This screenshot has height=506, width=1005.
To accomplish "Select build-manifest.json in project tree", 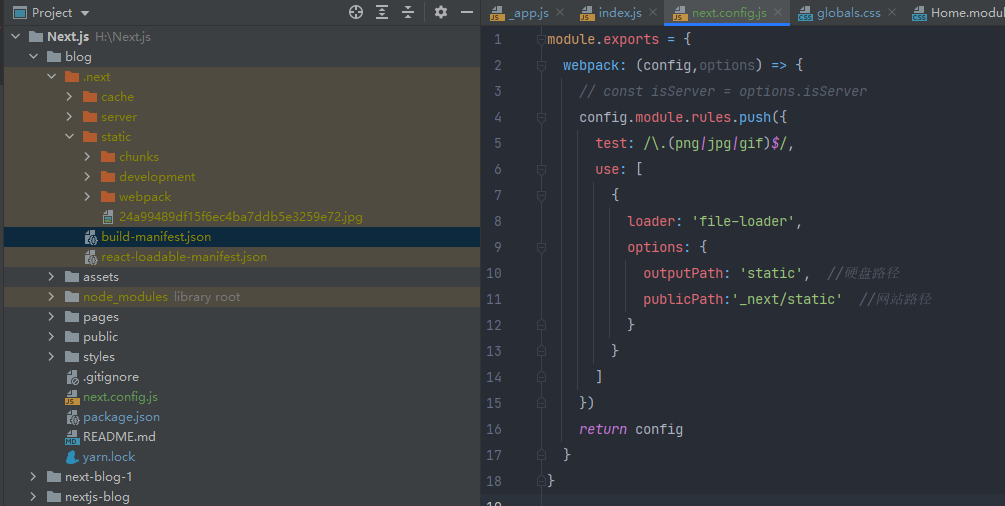I will click(x=155, y=237).
